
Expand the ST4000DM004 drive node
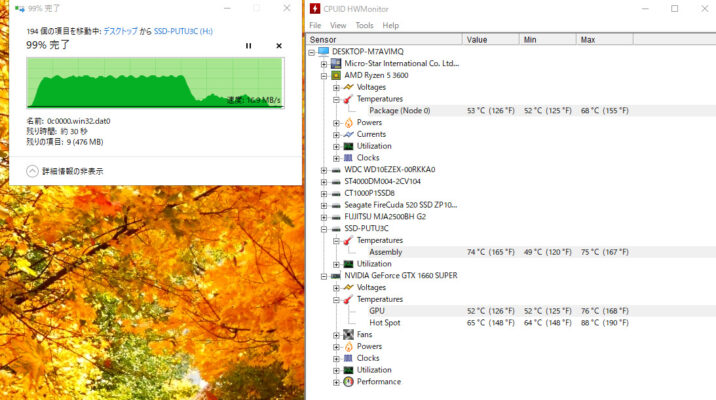click(x=324, y=182)
